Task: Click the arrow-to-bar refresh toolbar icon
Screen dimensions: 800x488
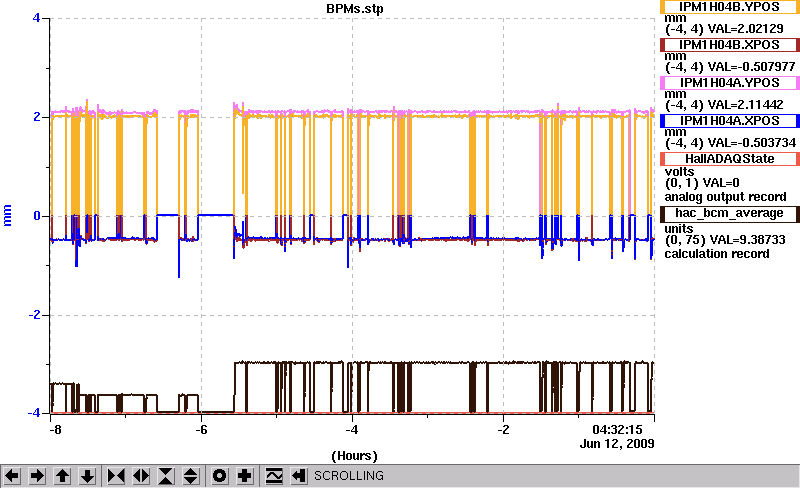Action: tap(299, 476)
